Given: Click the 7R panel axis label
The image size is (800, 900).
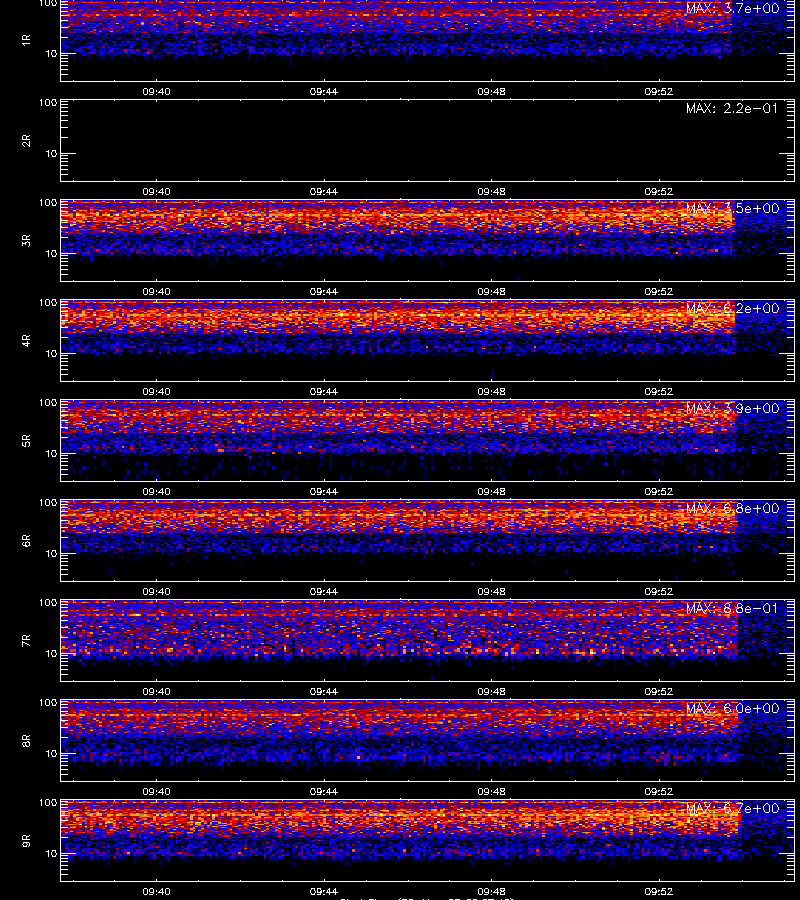Looking at the screenshot, I should click(x=26, y=641).
